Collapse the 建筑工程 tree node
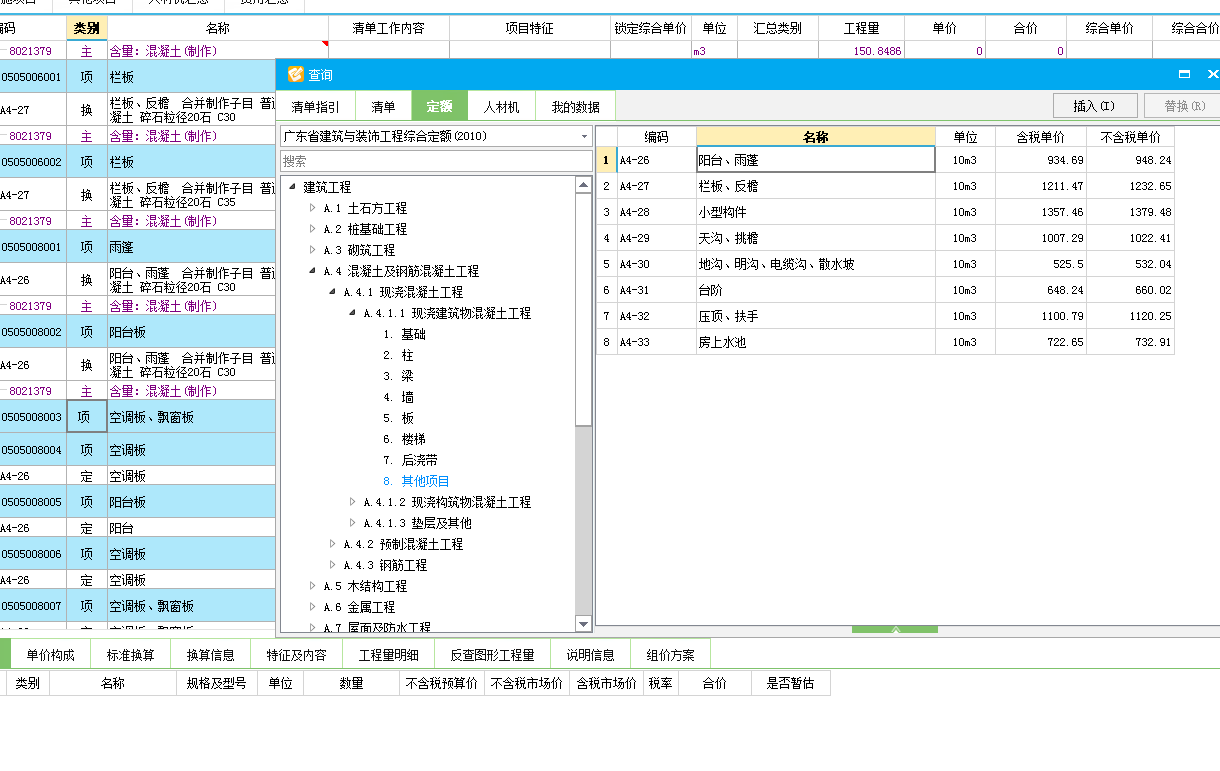This screenshot has width=1220, height=771. click(291, 187)
